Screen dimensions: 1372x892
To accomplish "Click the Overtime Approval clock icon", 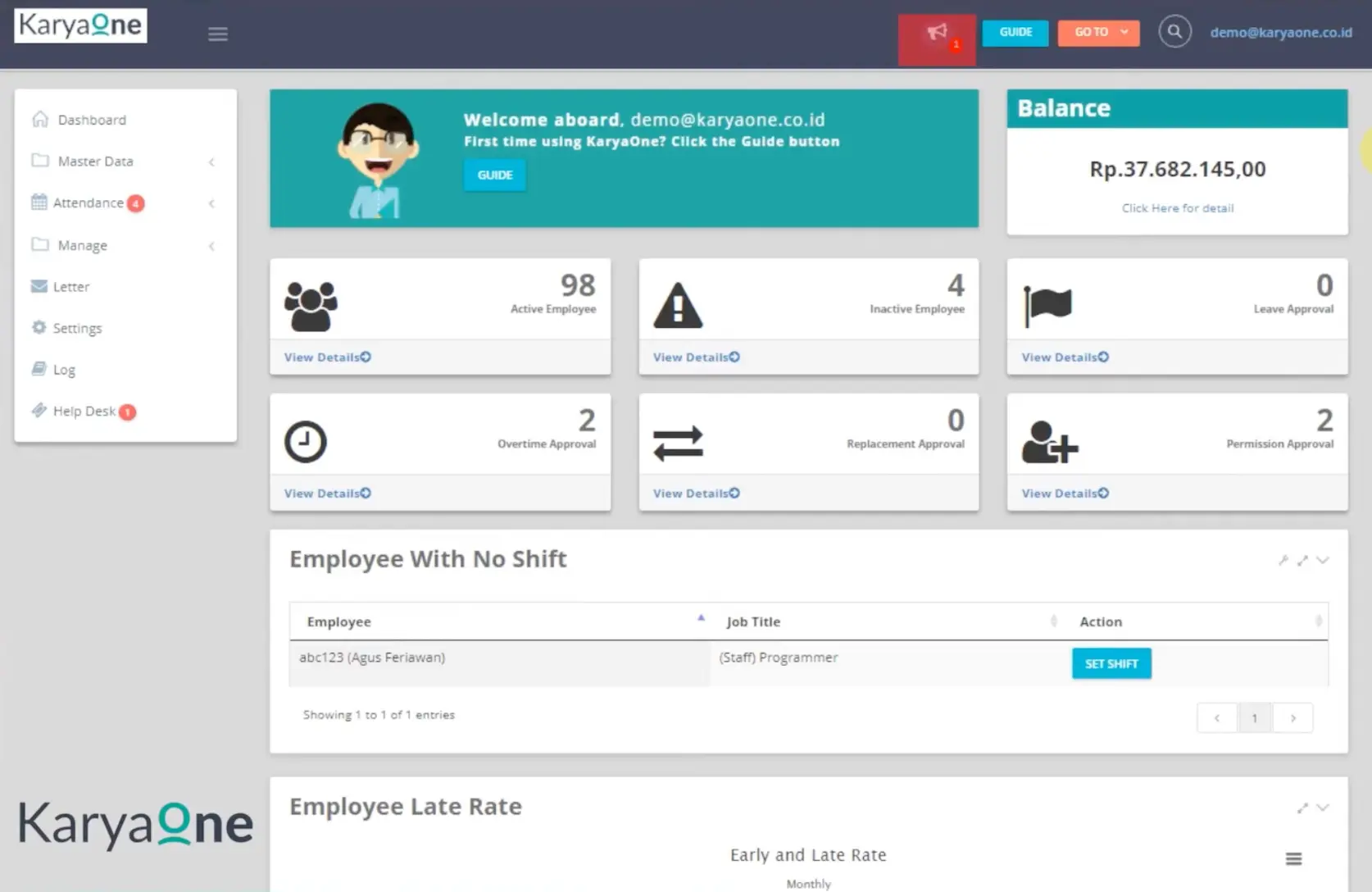I will [305, 440].
